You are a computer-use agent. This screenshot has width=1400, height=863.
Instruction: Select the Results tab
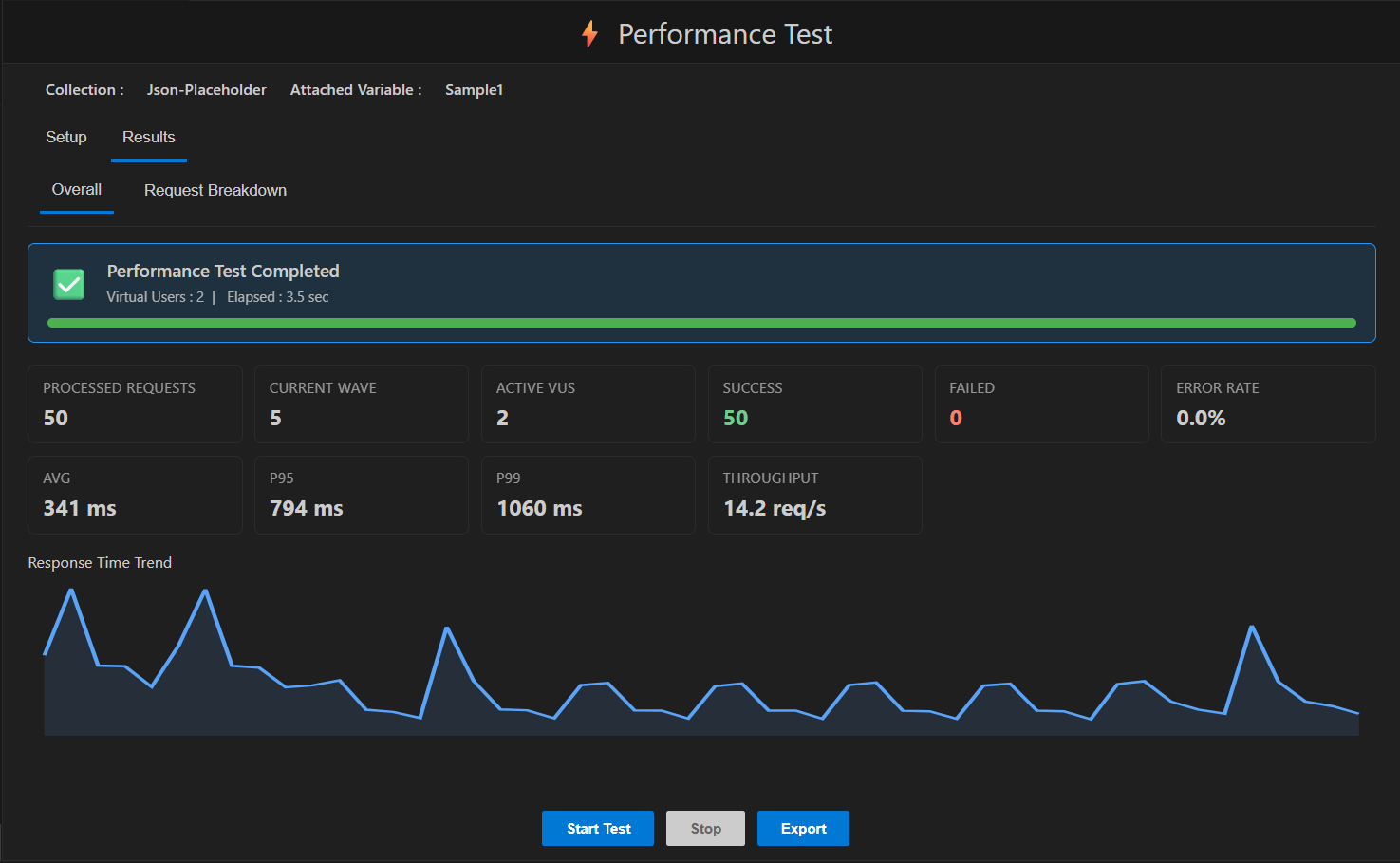149,137
